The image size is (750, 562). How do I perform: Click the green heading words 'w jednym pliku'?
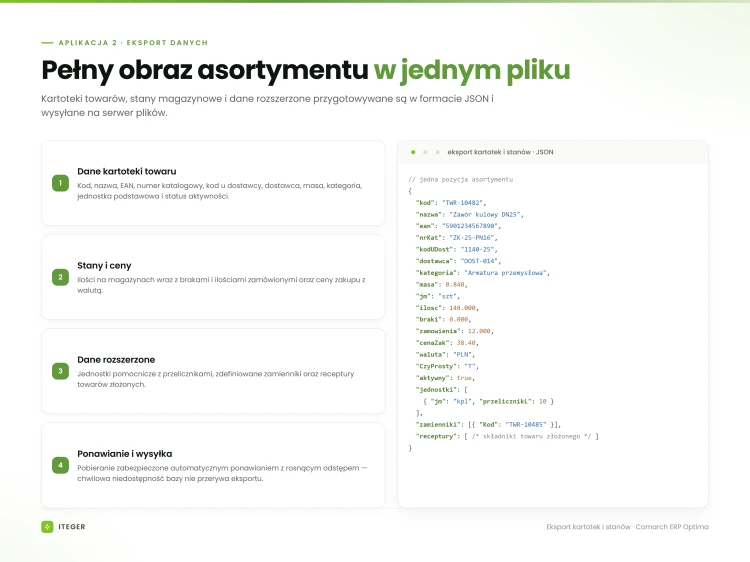(472, 70)
